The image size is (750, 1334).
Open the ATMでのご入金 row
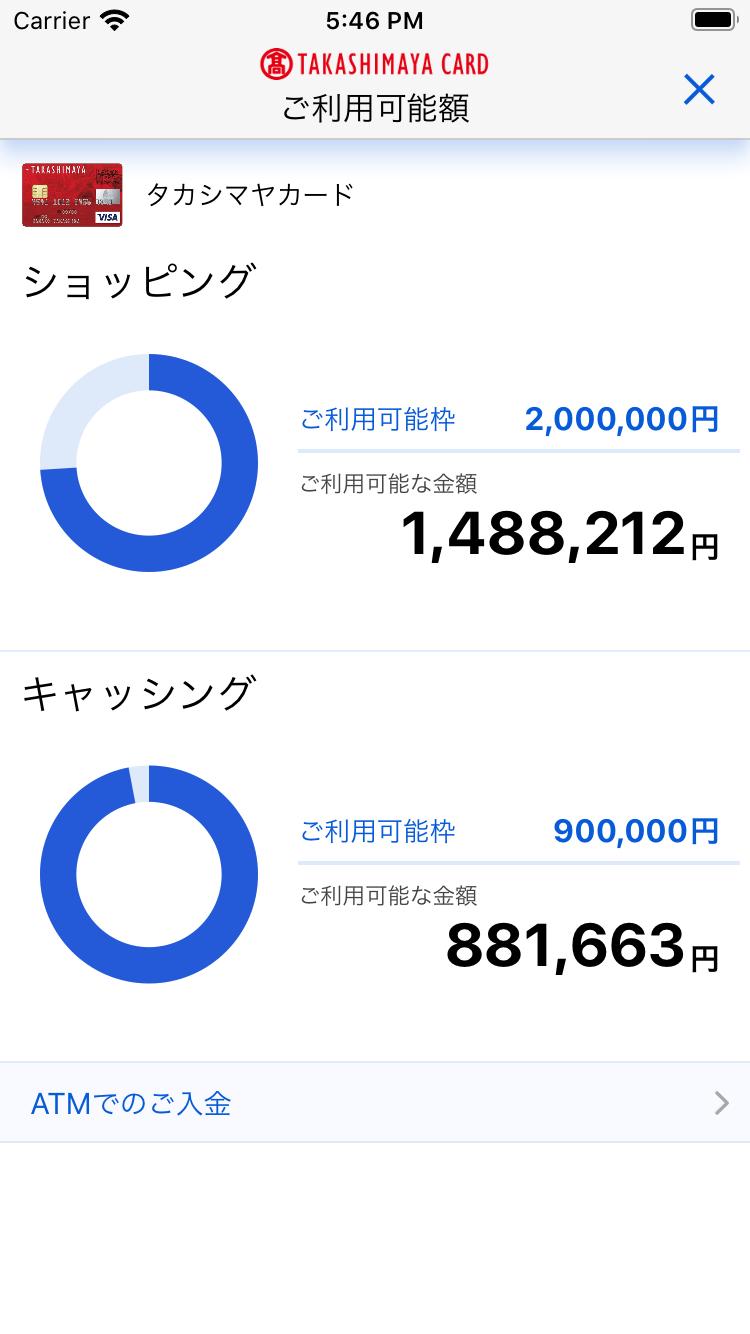(x=375, y=1103)
